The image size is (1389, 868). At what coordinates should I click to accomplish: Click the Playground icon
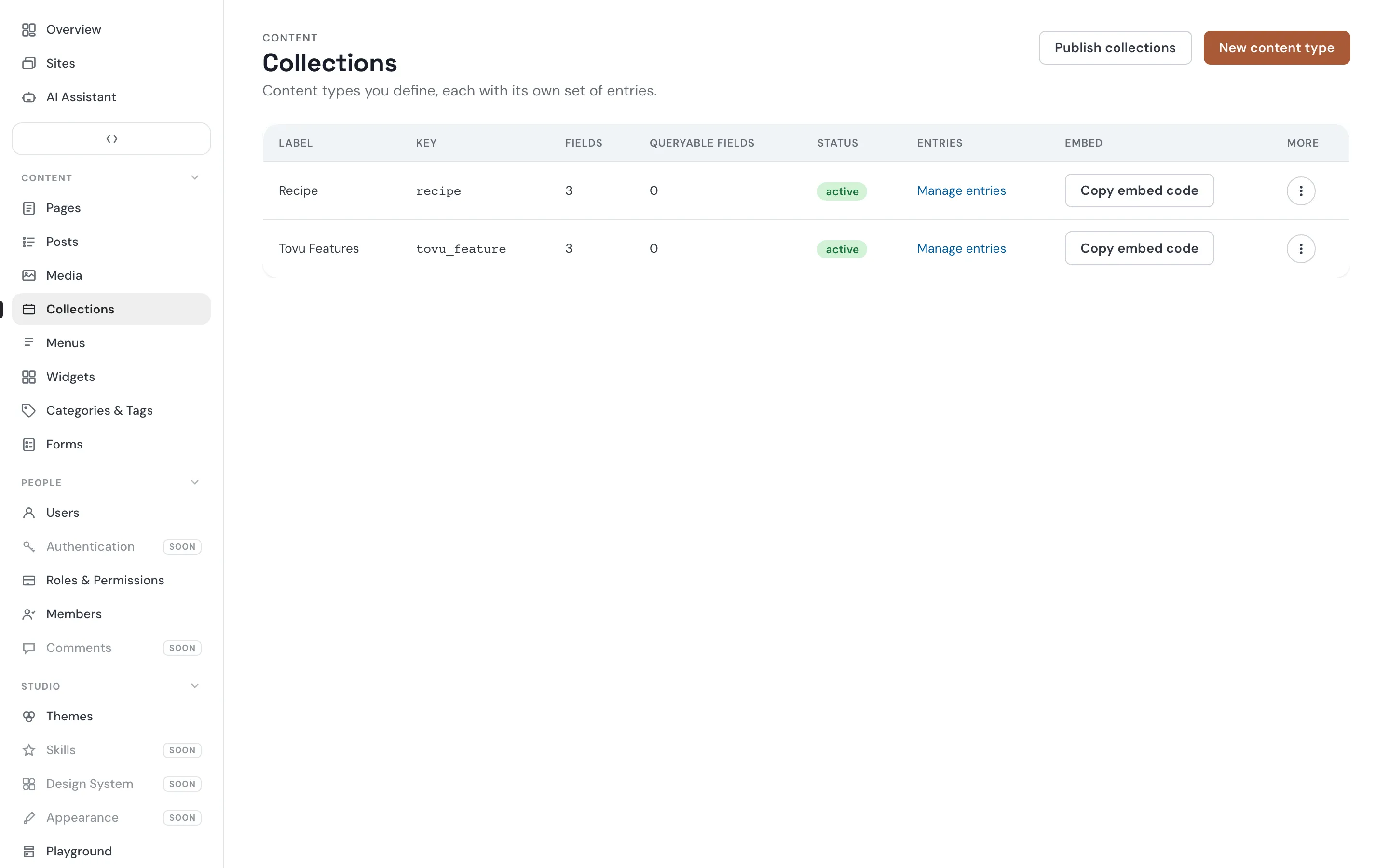coord(29,851)
